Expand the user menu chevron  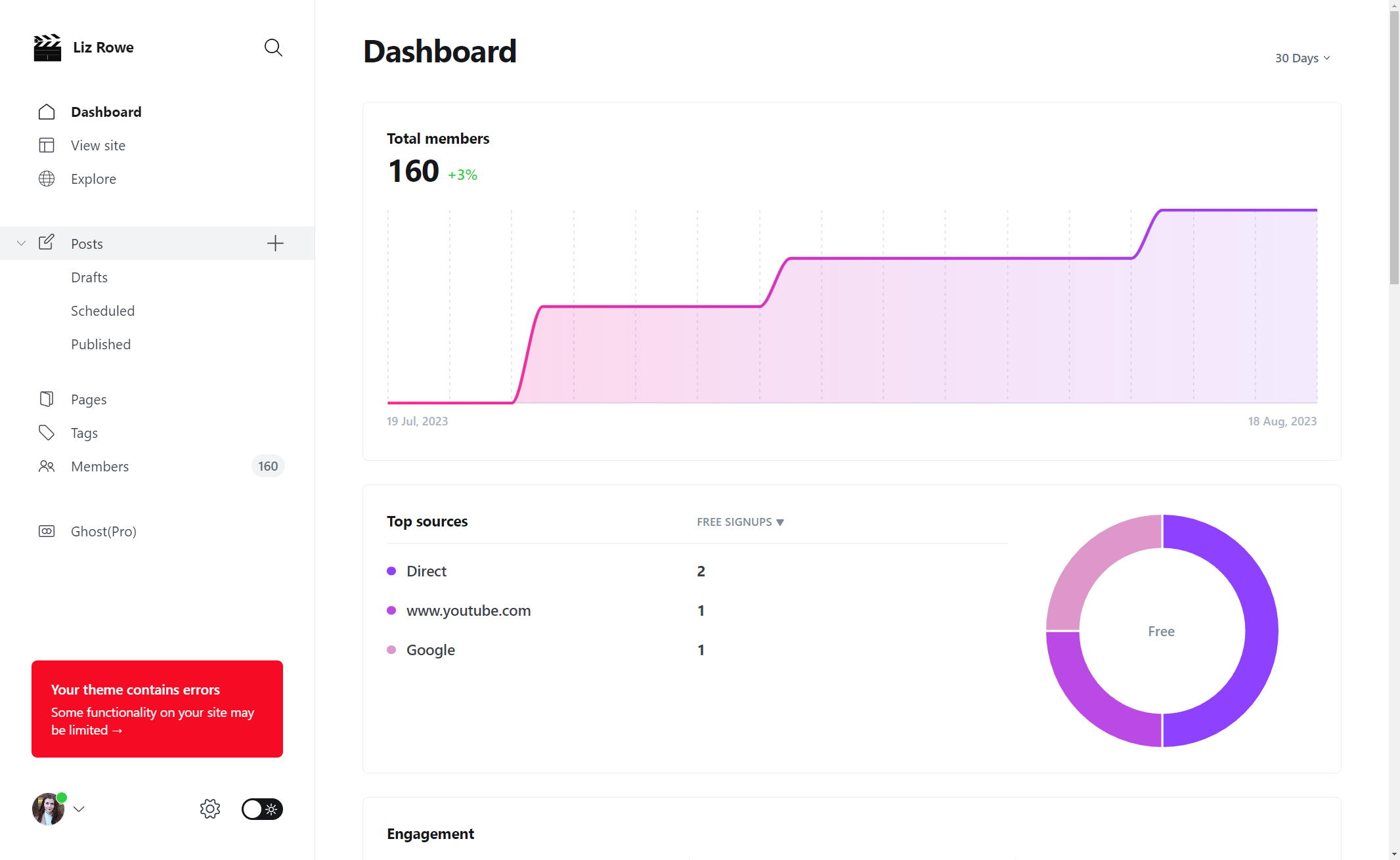tap(79, 809)
